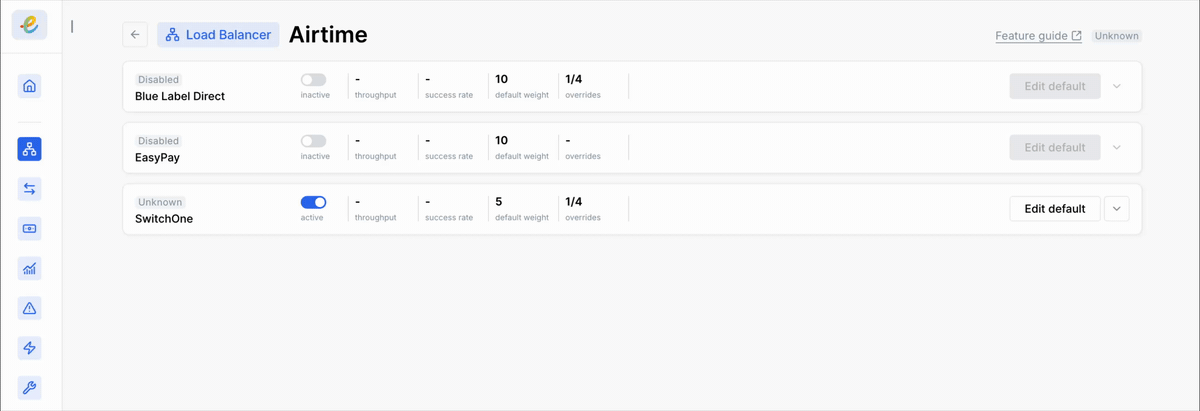Toggle EasyPay active switch
The height and width of the screenshot is (411, 1200).
313,141
